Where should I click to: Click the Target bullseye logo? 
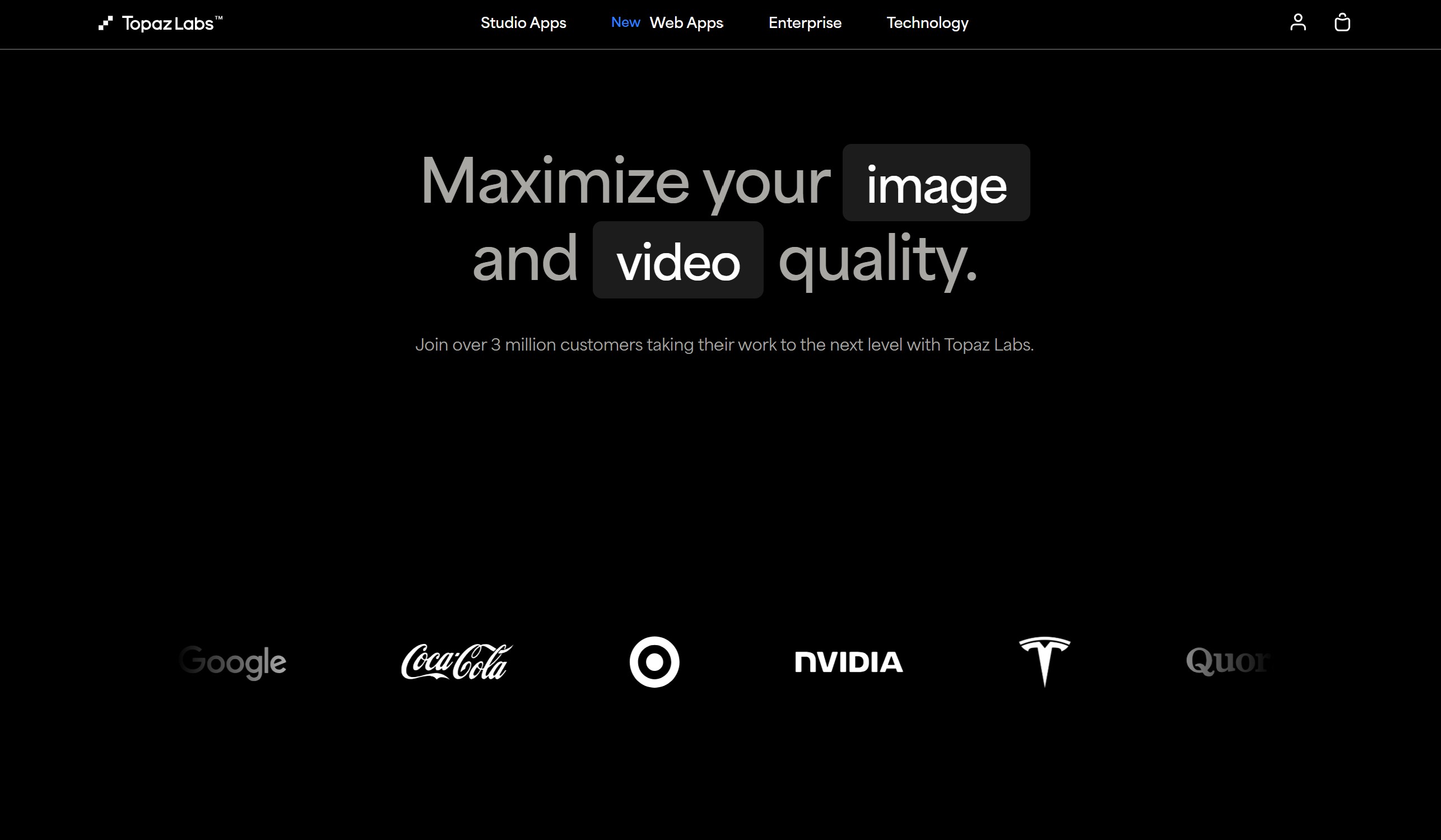click(x=654, y=662)
